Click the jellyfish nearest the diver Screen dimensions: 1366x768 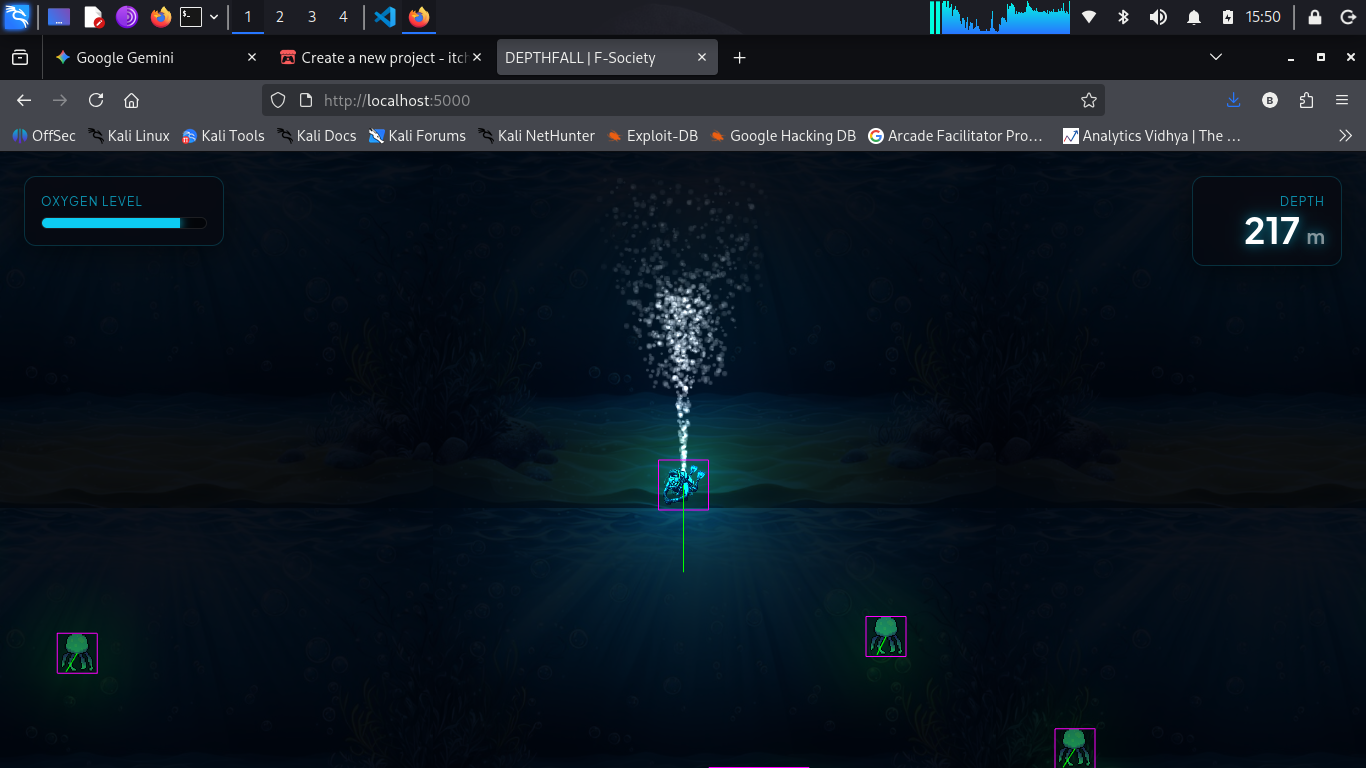point(886,637)
